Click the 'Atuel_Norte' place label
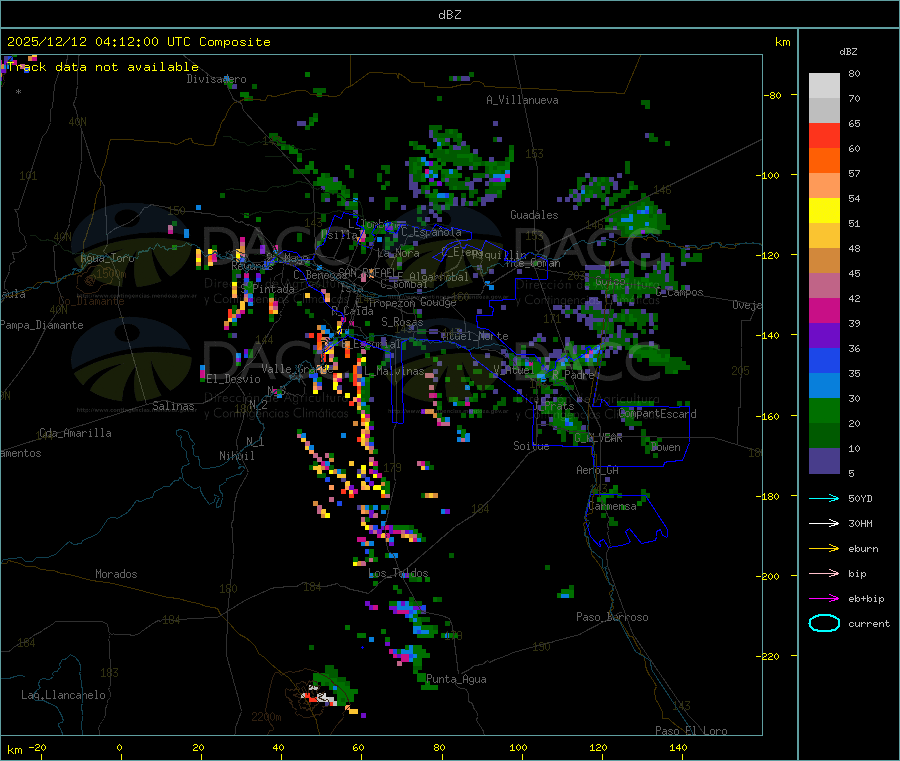Screen dimensions: 900x761 pos(475,336)
